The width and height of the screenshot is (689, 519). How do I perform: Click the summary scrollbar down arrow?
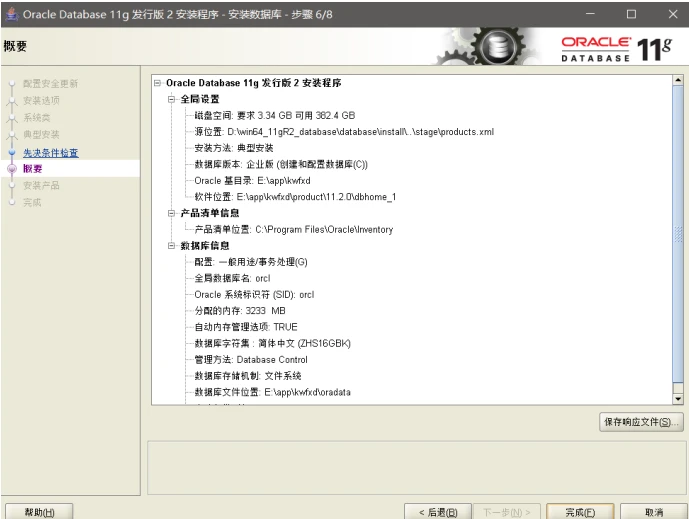point(678,399)
